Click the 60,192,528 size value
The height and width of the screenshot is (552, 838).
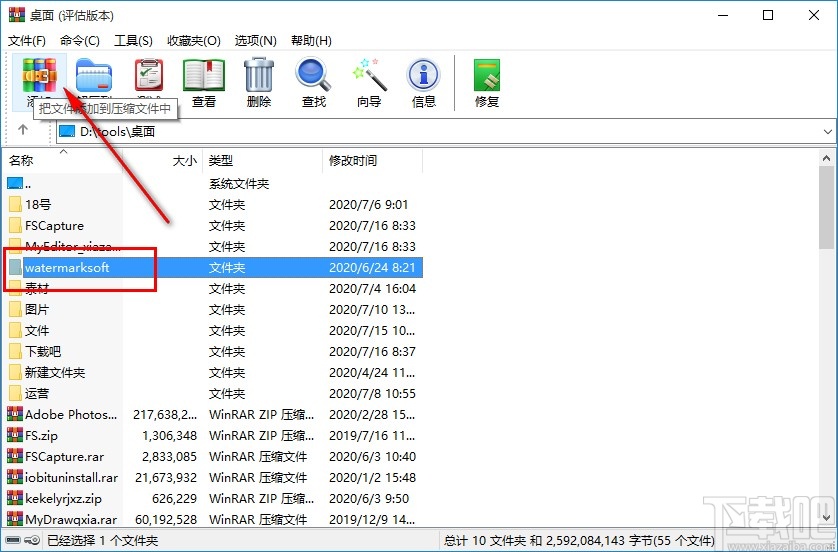(166, 519)
